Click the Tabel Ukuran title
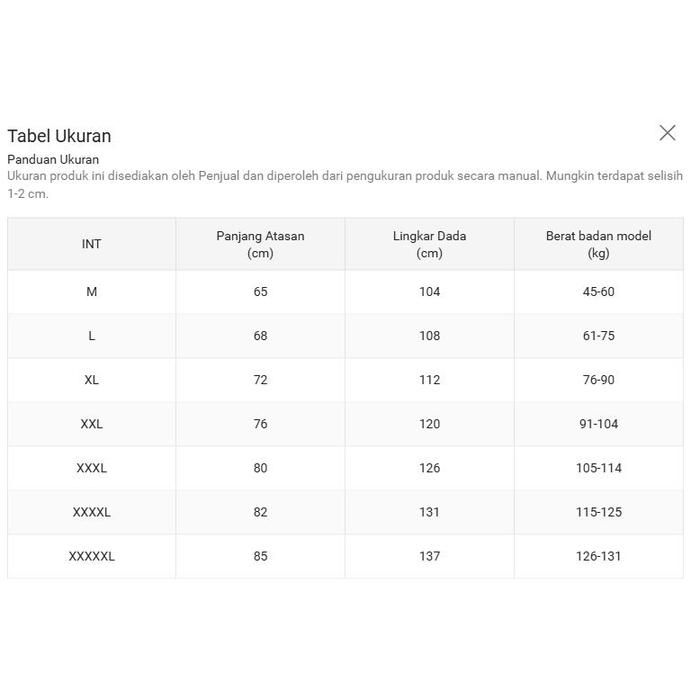Viewport: 700px width, 700px height. 59,136
